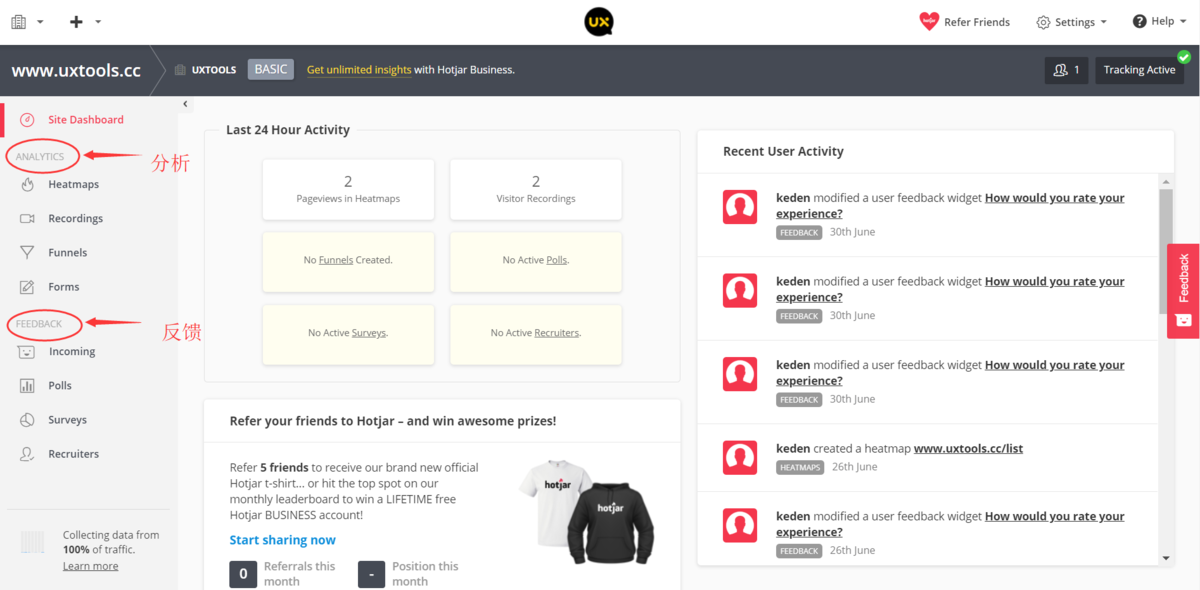Click Start sharing now link
Screen dimensions: 1200x590
pos(283,540)
